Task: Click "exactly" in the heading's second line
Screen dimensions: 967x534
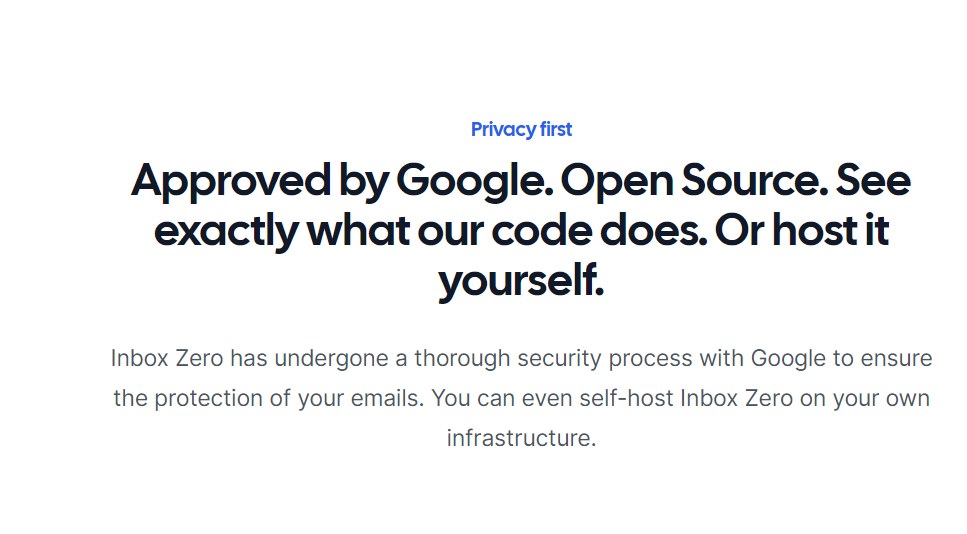Action: point(226,232)
